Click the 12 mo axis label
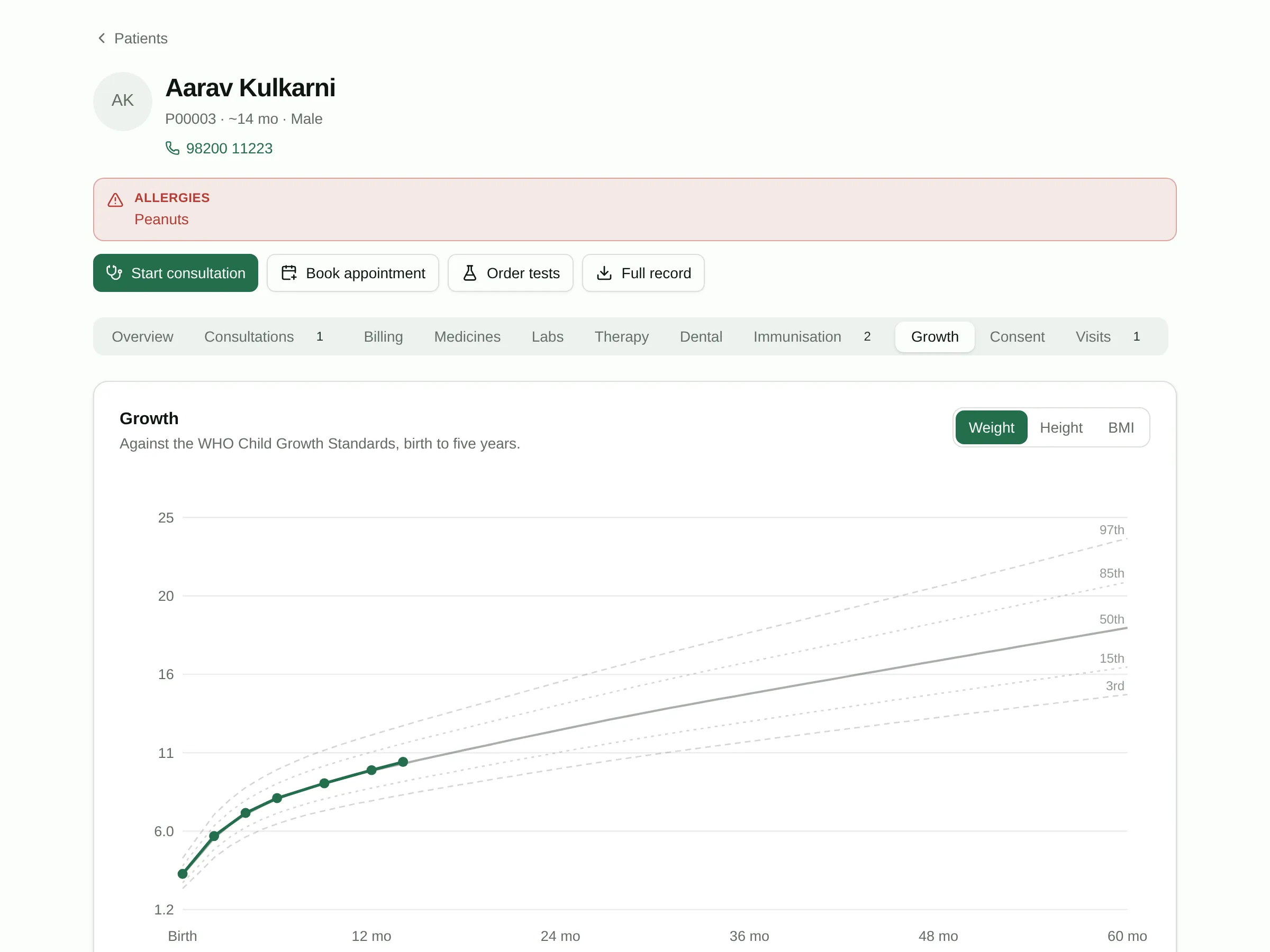This screenshot has height=952, width=1270. [x=371, y=936]
